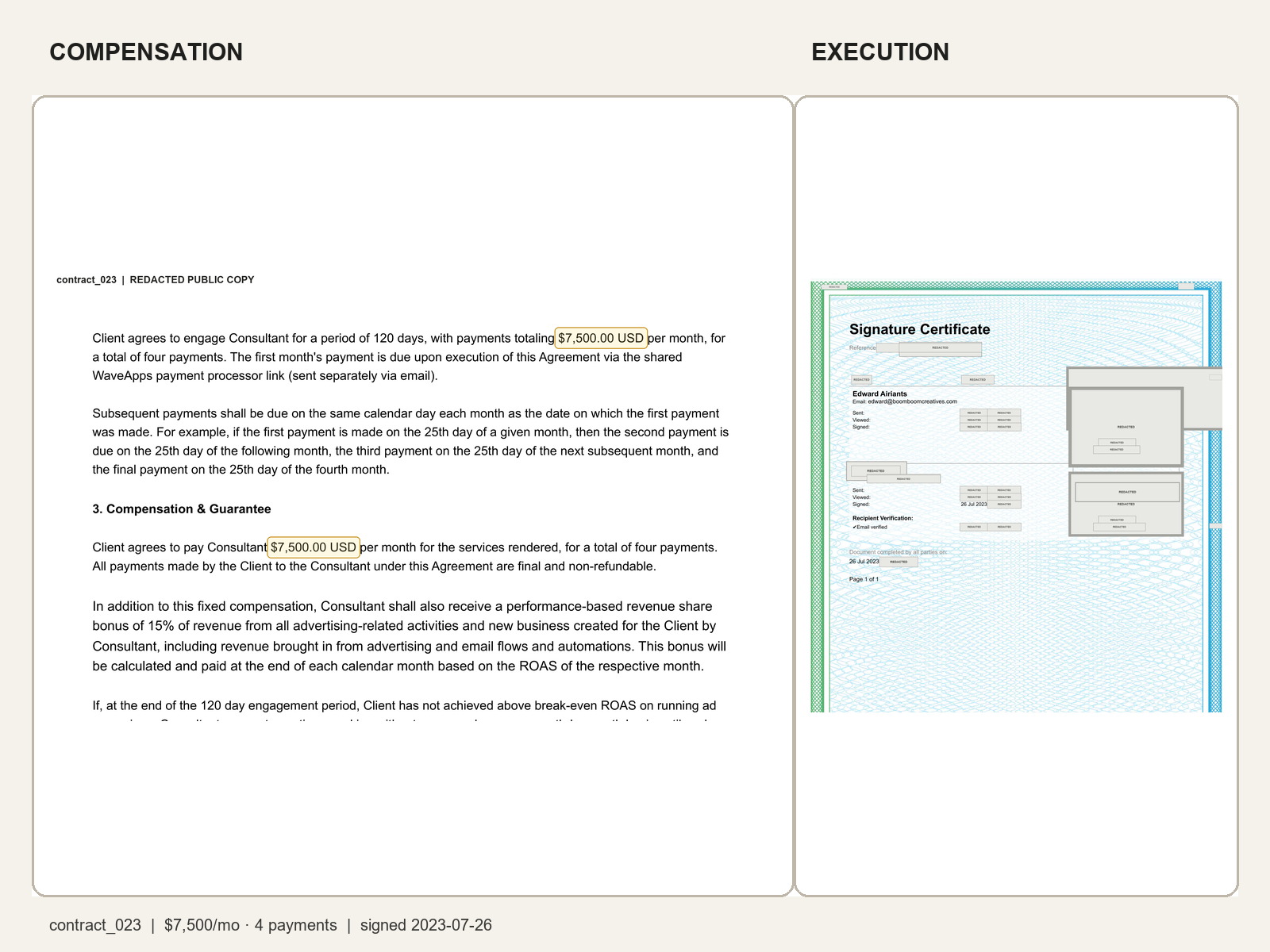Click the '26 Jul 2023' signed date in the second signer block
1270x952 pixels.
click(x=974, y=504)
